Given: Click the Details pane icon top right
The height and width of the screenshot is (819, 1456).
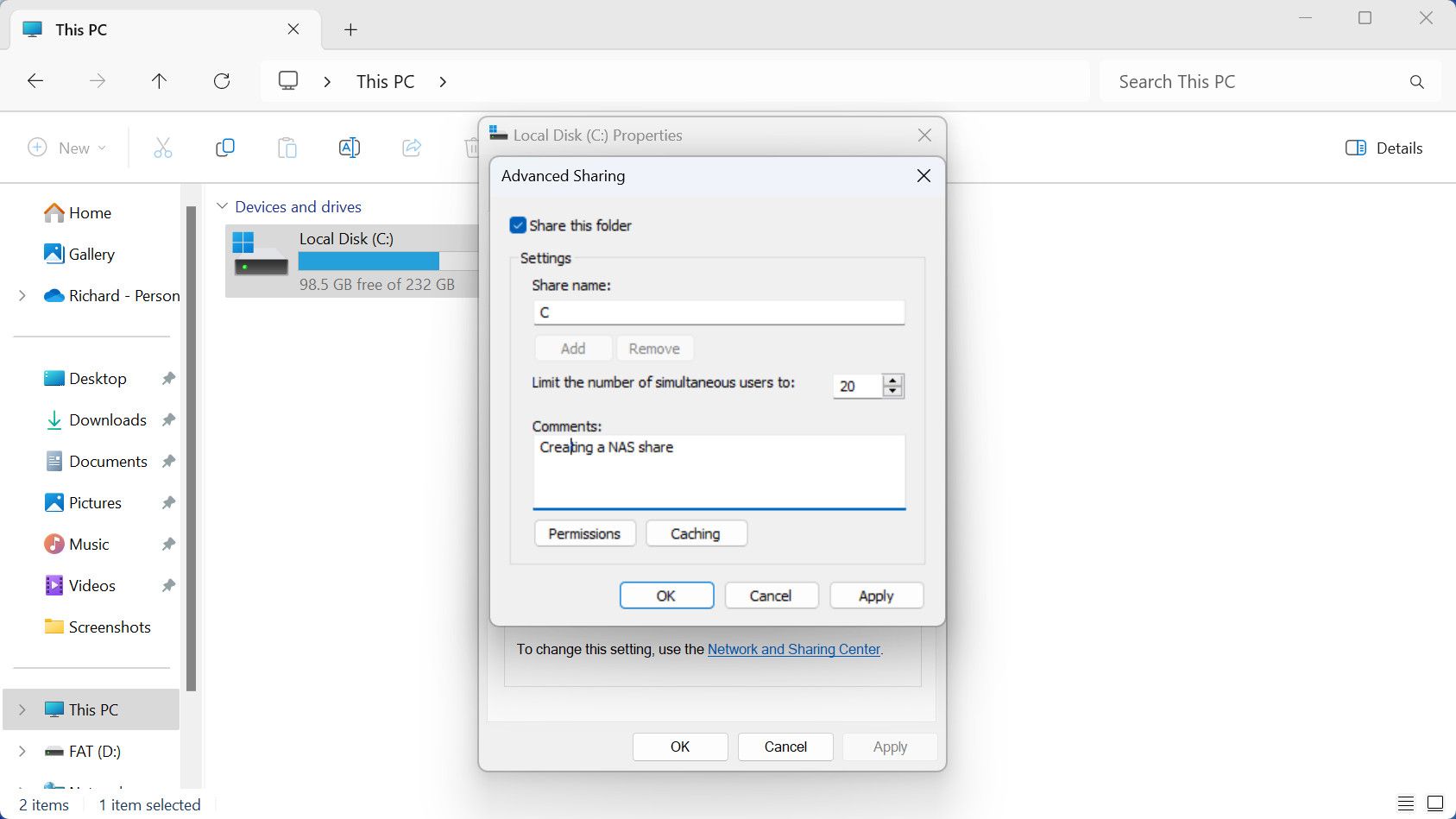Looking at the screenshot, I should [1356, 148].
